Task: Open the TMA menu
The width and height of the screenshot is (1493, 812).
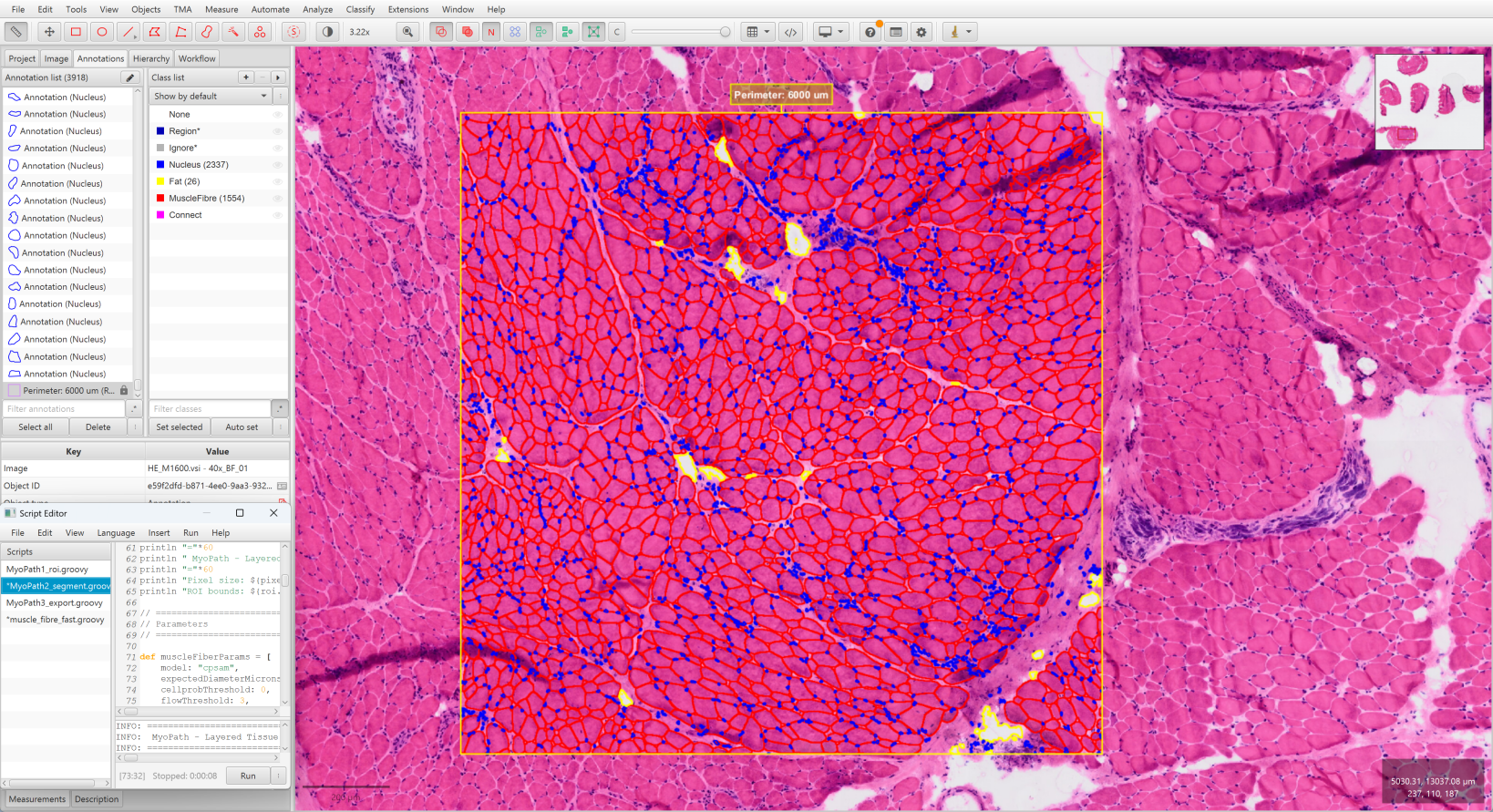Action: tap(182, 9)
